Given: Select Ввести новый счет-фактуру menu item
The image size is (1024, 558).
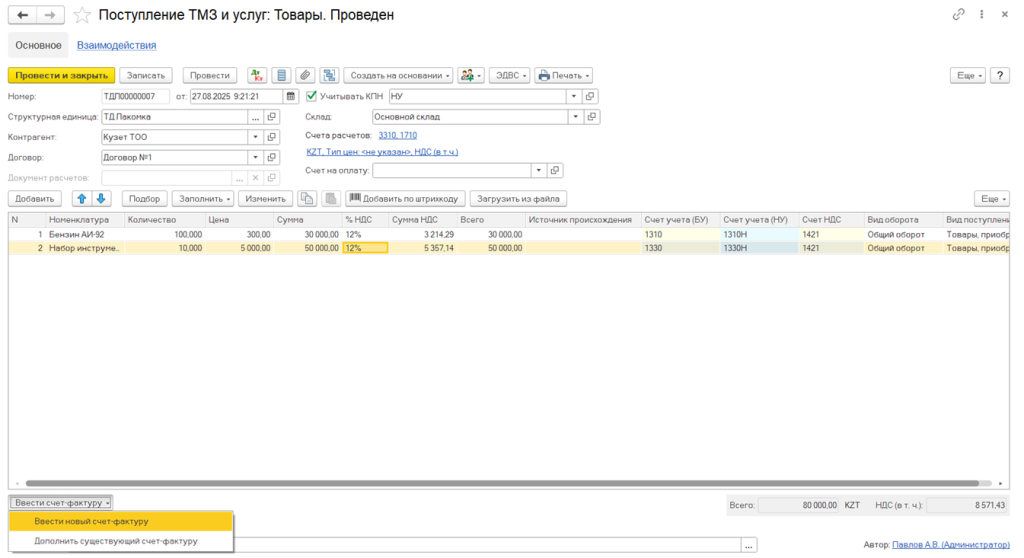Looking at the screenshot, I should tap(91, 521).
